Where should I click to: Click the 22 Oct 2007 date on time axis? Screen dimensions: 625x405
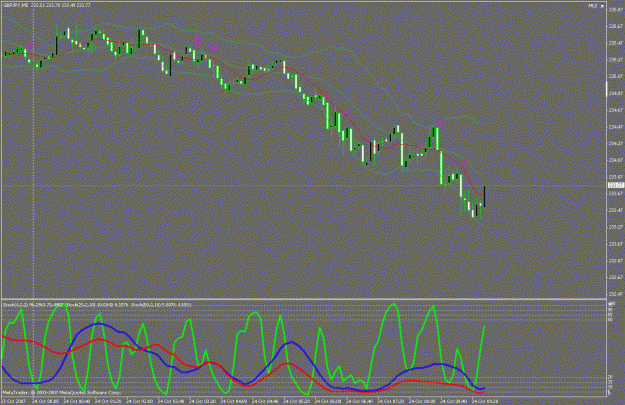click(x=14, y=401)
